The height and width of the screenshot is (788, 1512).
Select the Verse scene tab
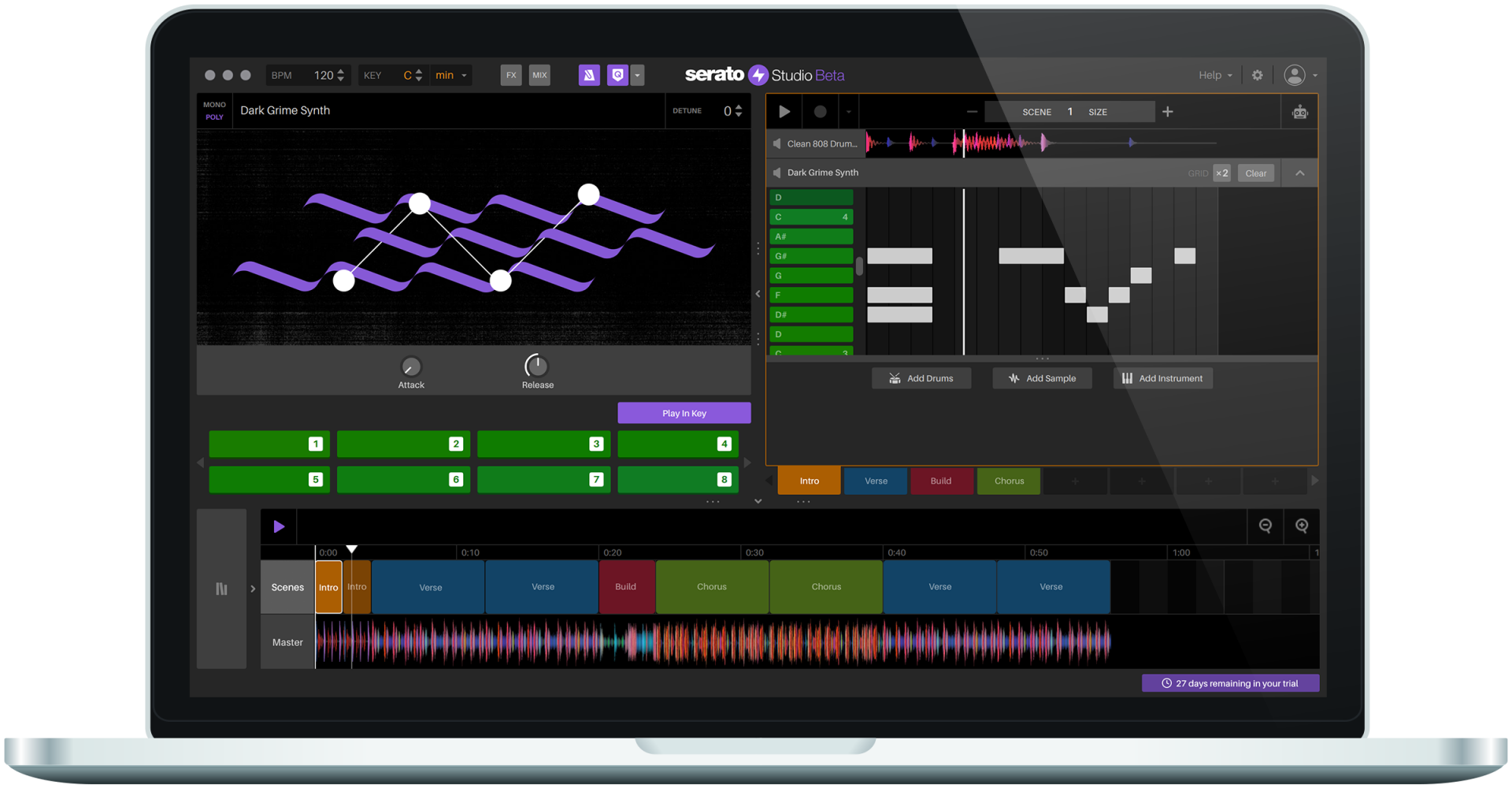876,481
